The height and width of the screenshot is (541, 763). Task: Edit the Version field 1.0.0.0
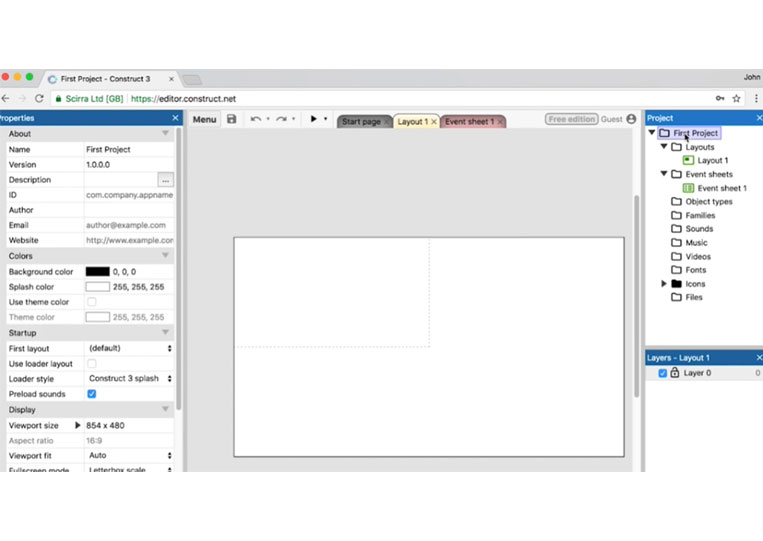pyautogui.click(x=129, y=164)
